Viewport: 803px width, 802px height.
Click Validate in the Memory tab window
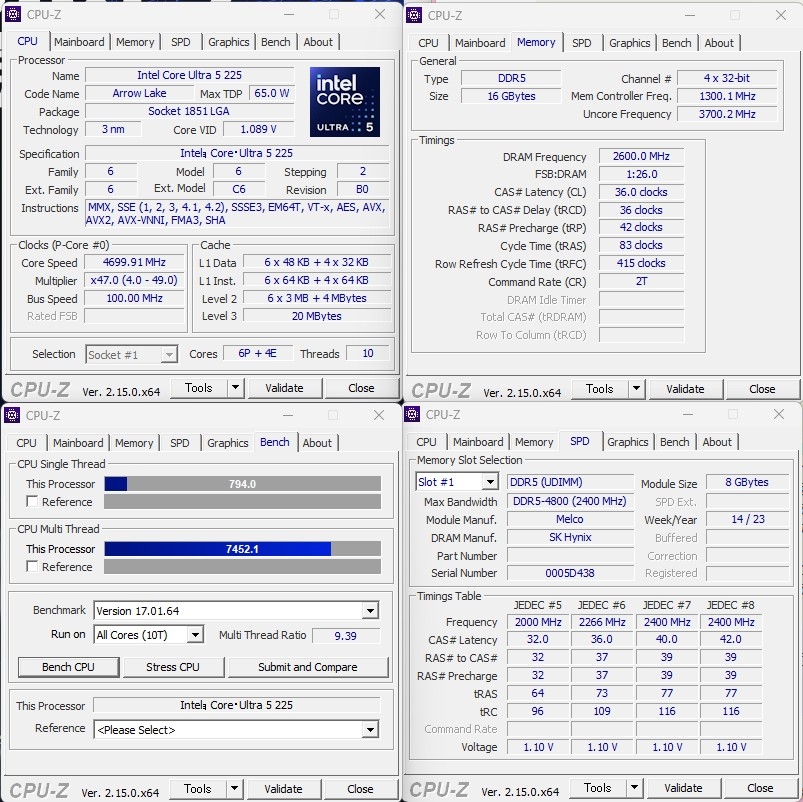tap(685, 389)
